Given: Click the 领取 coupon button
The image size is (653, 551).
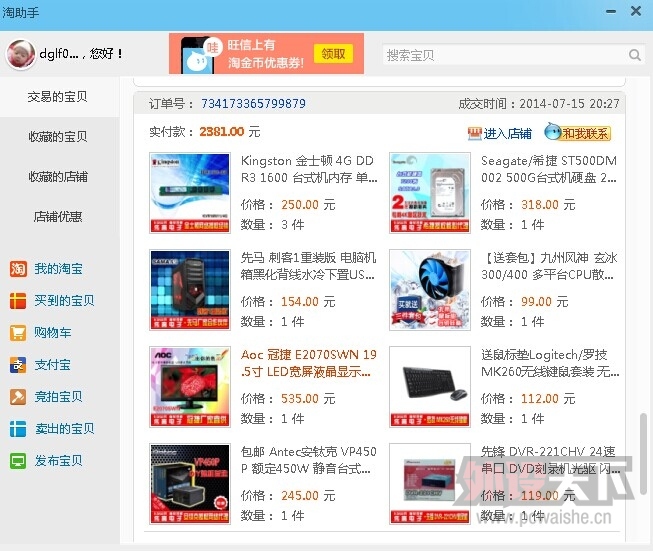Looking at the screenshot, I should click(333, 54).
